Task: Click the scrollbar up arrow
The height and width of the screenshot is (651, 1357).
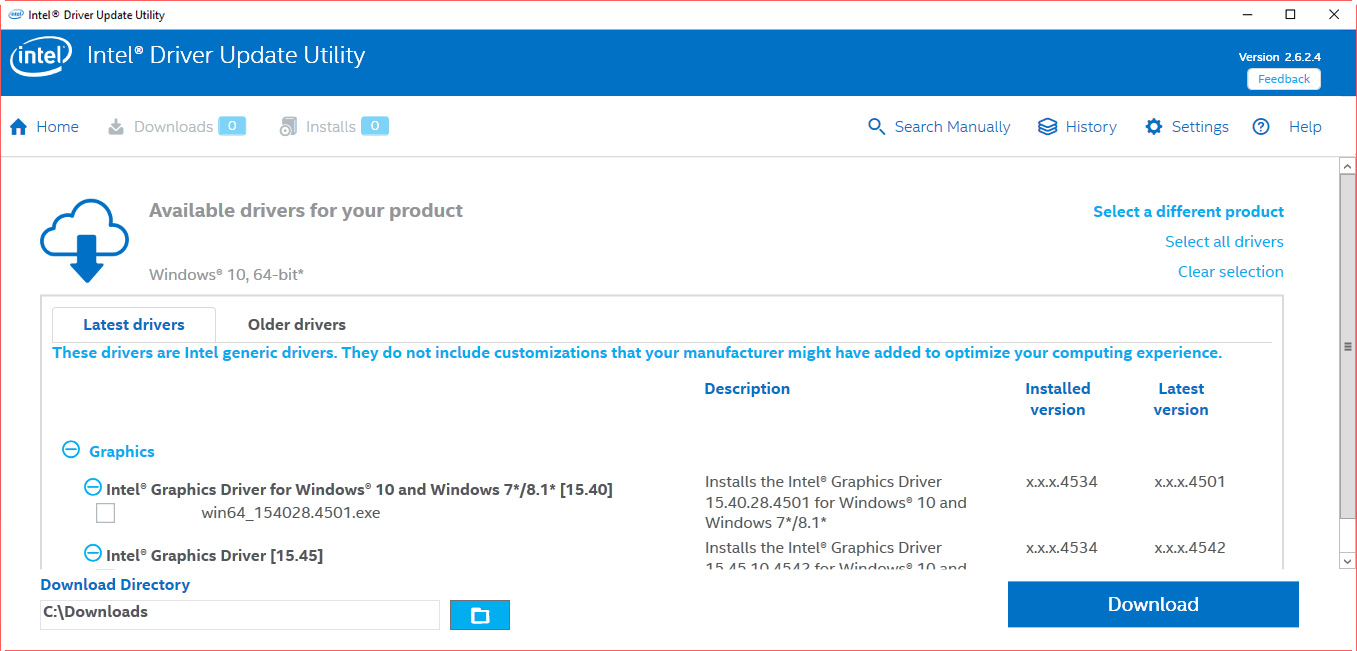Action: pos(1348,165)
